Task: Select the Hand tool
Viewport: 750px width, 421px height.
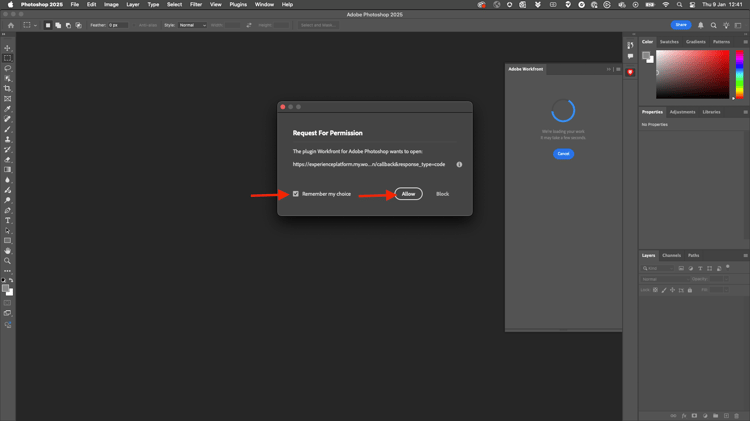Action: pyautogui.click(x=7, y=251)
